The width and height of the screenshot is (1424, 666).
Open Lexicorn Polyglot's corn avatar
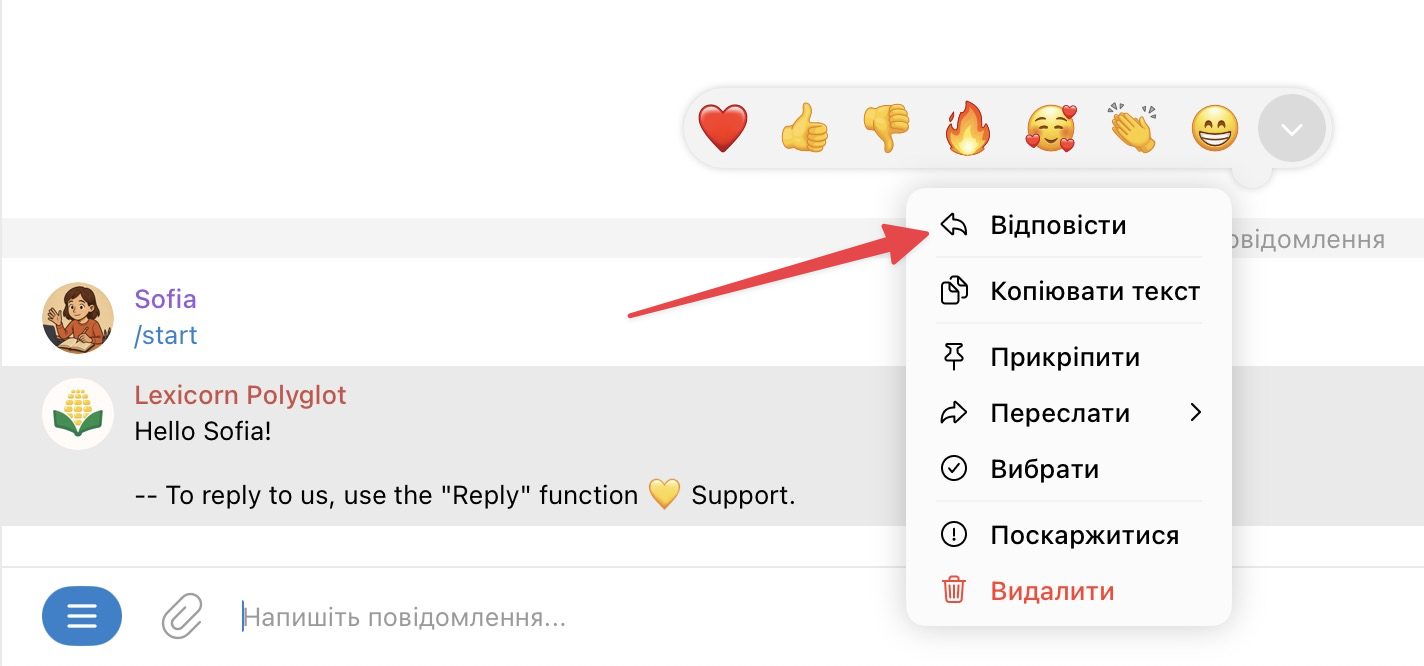(78, 414)
